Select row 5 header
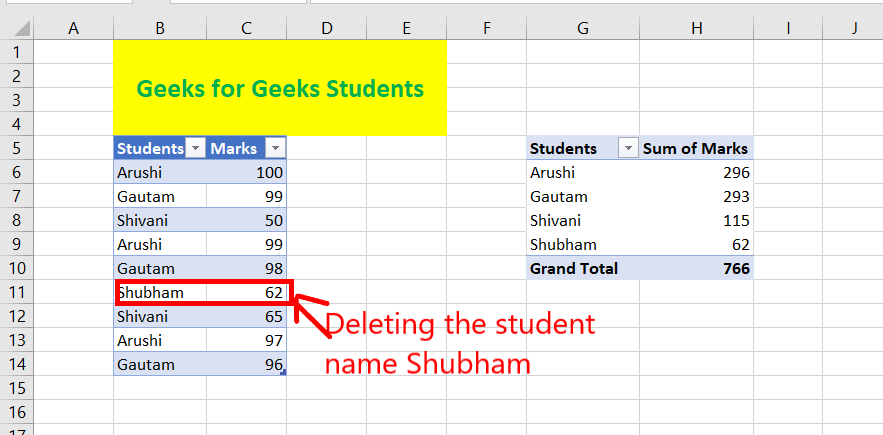 coord(17,148)
